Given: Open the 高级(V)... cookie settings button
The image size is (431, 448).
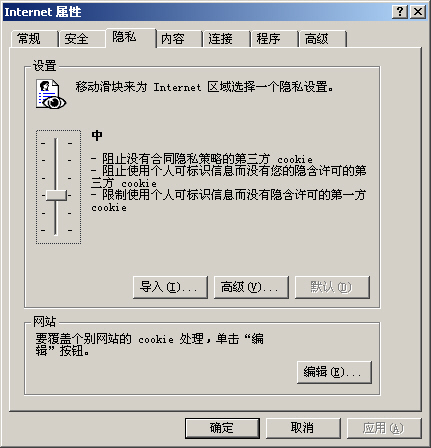Looking at the screenshot, I should coord(251,287).
